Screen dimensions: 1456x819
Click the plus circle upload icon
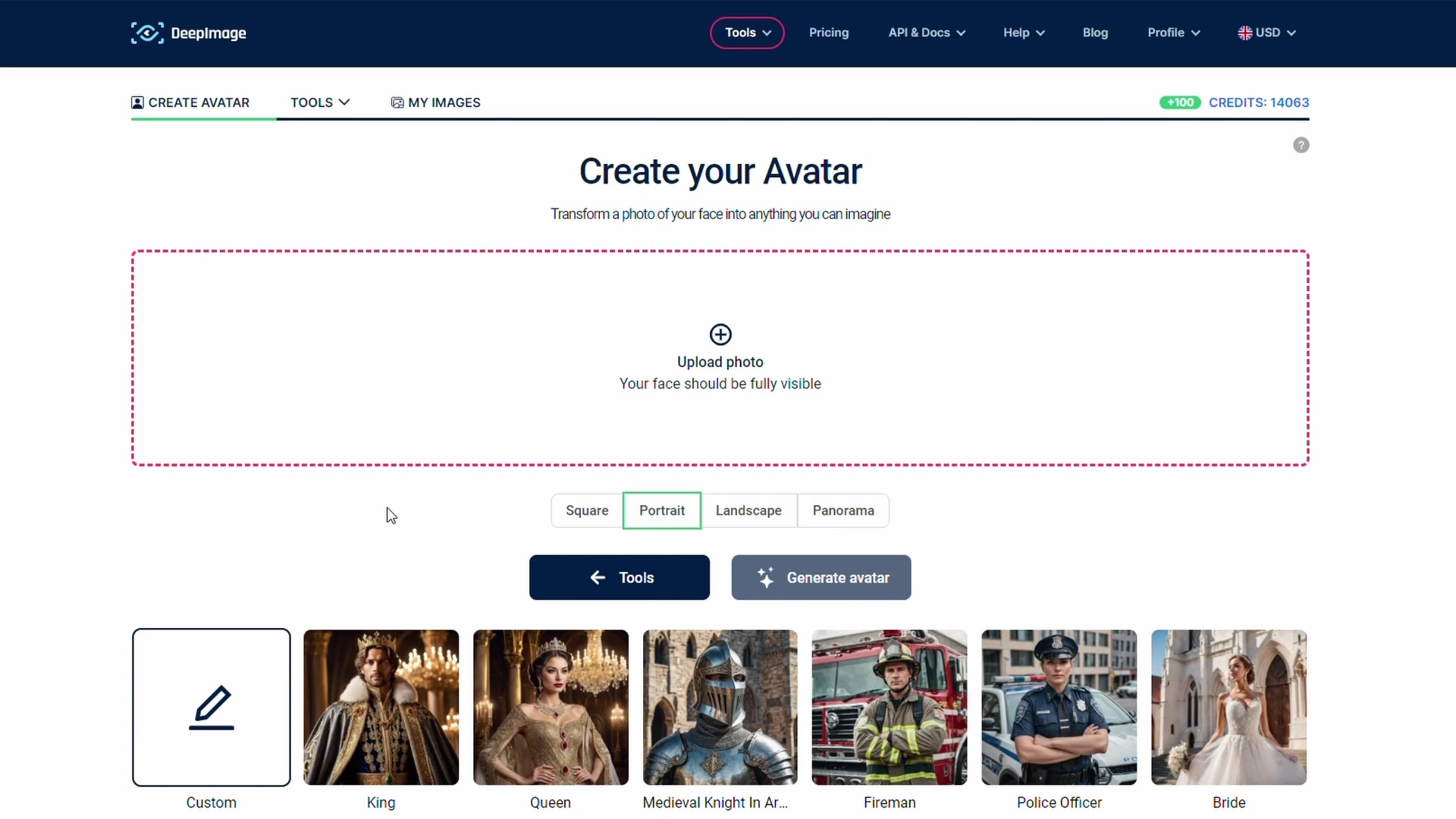click(720, 334)
